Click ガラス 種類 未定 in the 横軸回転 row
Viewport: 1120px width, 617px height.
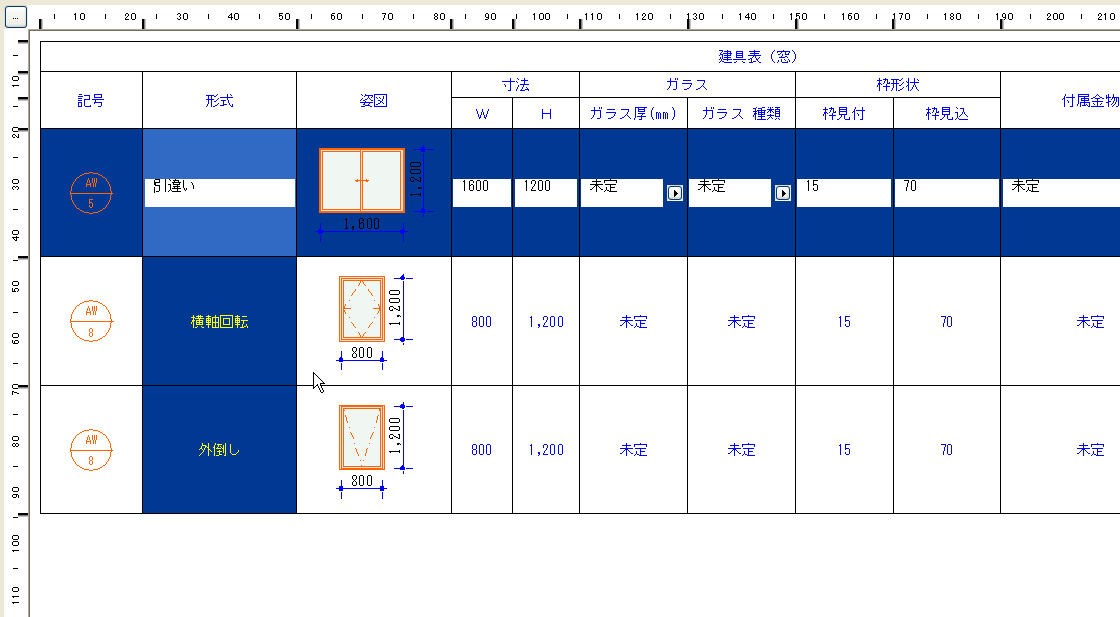tap(741, 322)
